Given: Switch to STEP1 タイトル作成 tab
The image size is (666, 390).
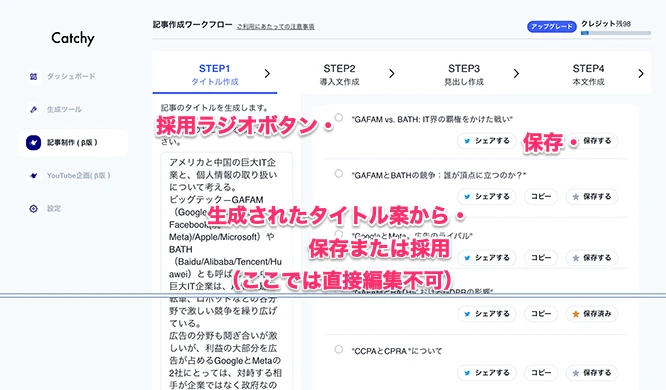Looking at the screenshot, I should pos(214,74).
